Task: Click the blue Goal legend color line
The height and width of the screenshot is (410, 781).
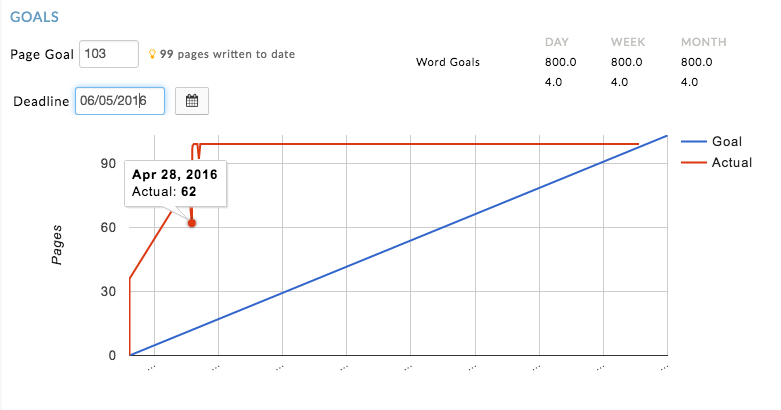Action: coord(693,141)
